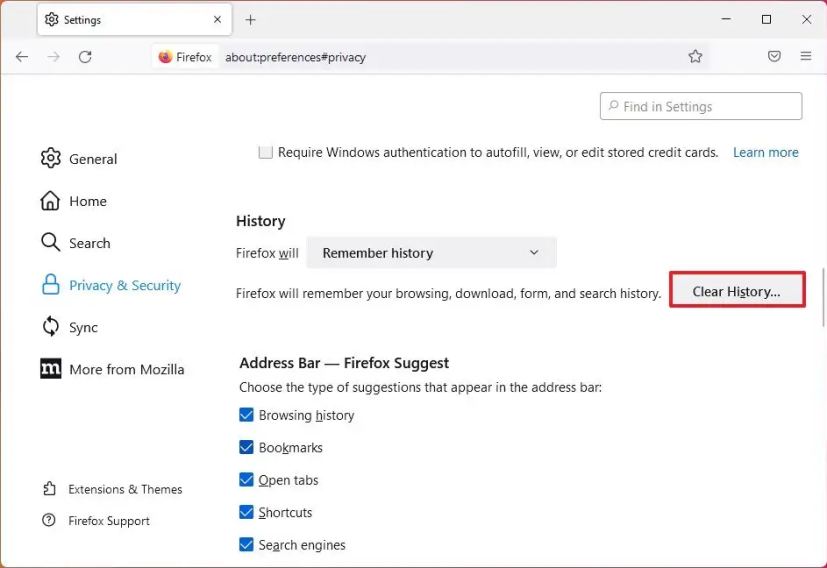The height and width of the screenshot is (568, 827).
Task: Click the General gear icon
Action: point(51,158)
